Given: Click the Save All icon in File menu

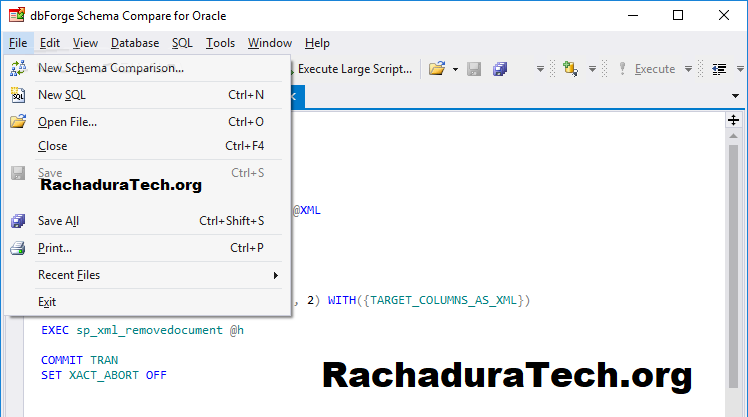Looking at the screenshot, I should [18, 221].
